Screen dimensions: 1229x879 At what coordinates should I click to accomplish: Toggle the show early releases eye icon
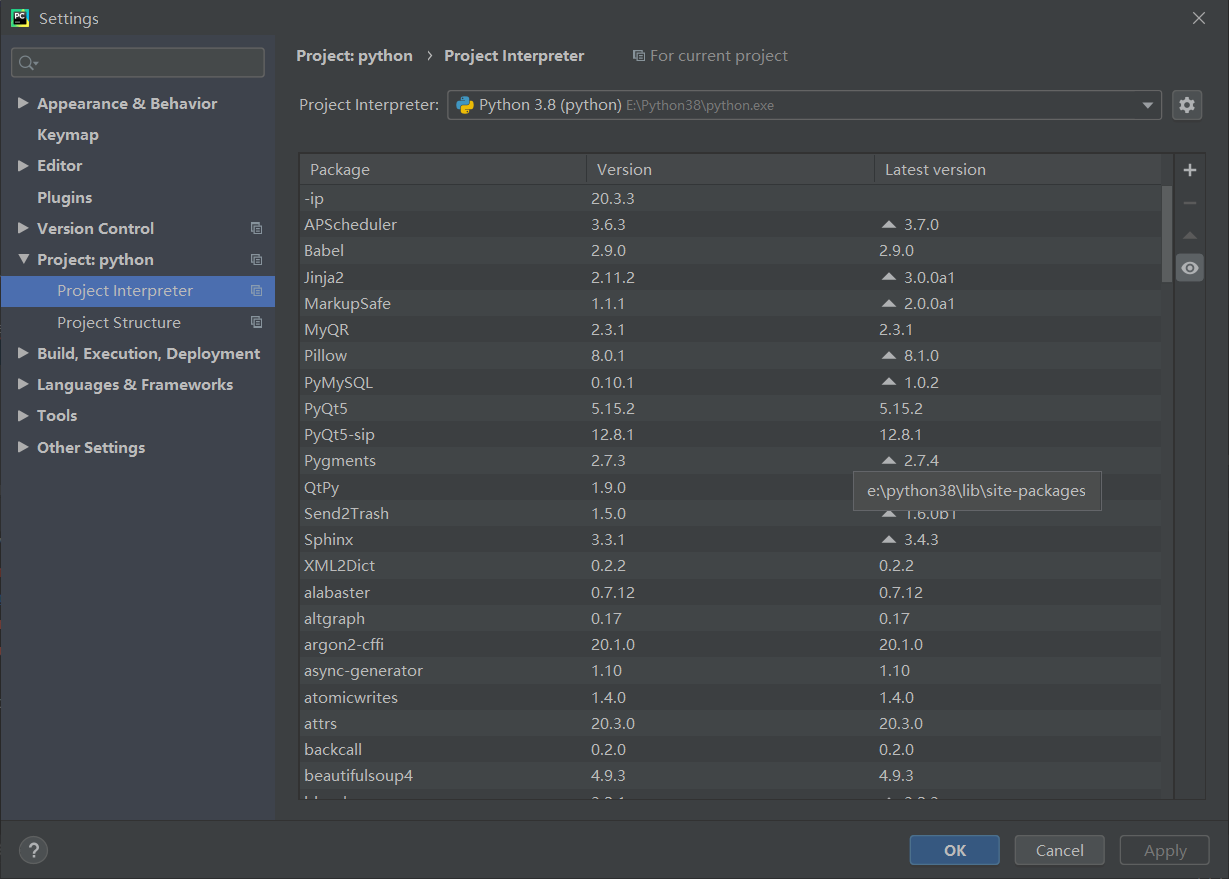click(1190, 268)
